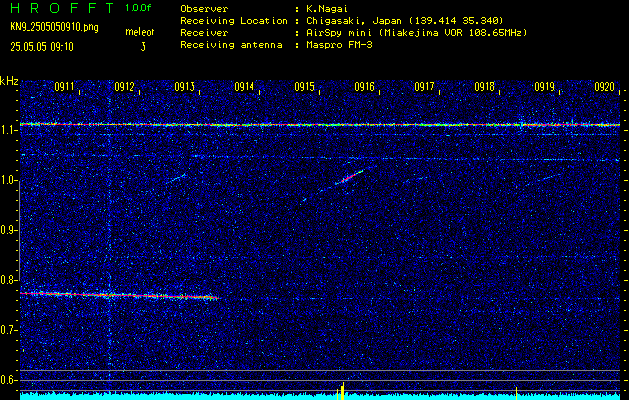Click the 0917 time marker
The image size is (629, 400).
424,86
